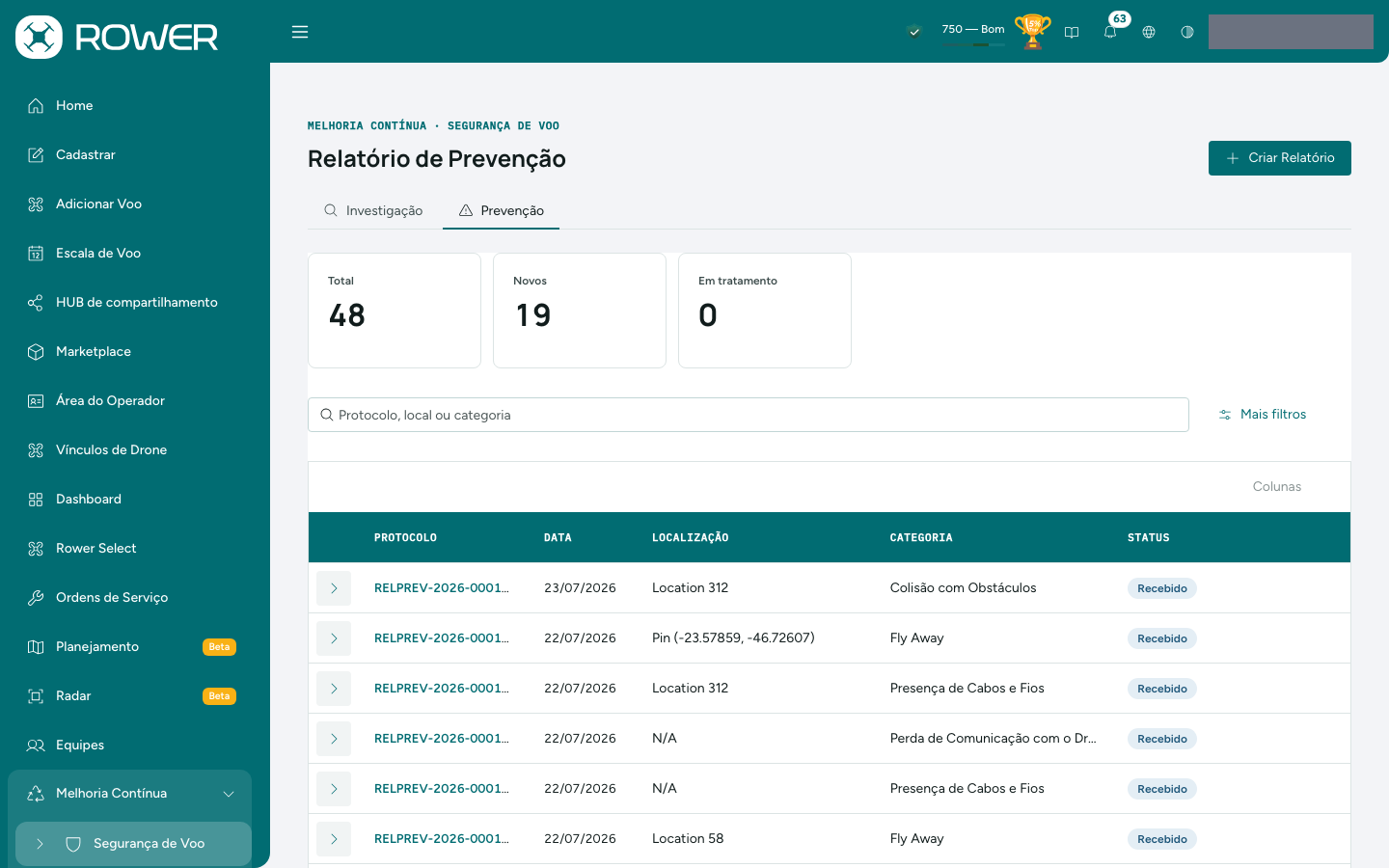Open the 23/07/2026 RELPREV protocol link
The image size is (1389, 868).
[x=442, y=588]
